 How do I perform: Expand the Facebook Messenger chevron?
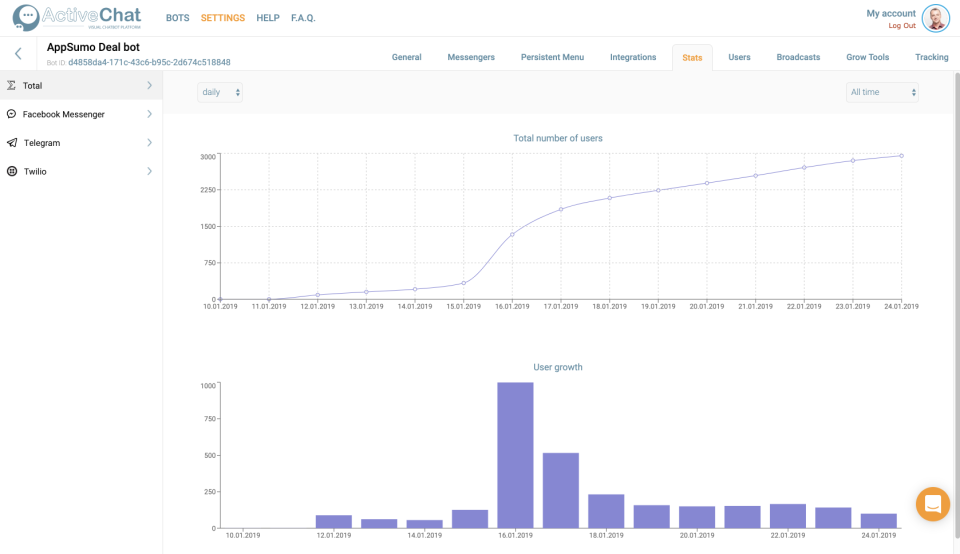click(149, 114)
